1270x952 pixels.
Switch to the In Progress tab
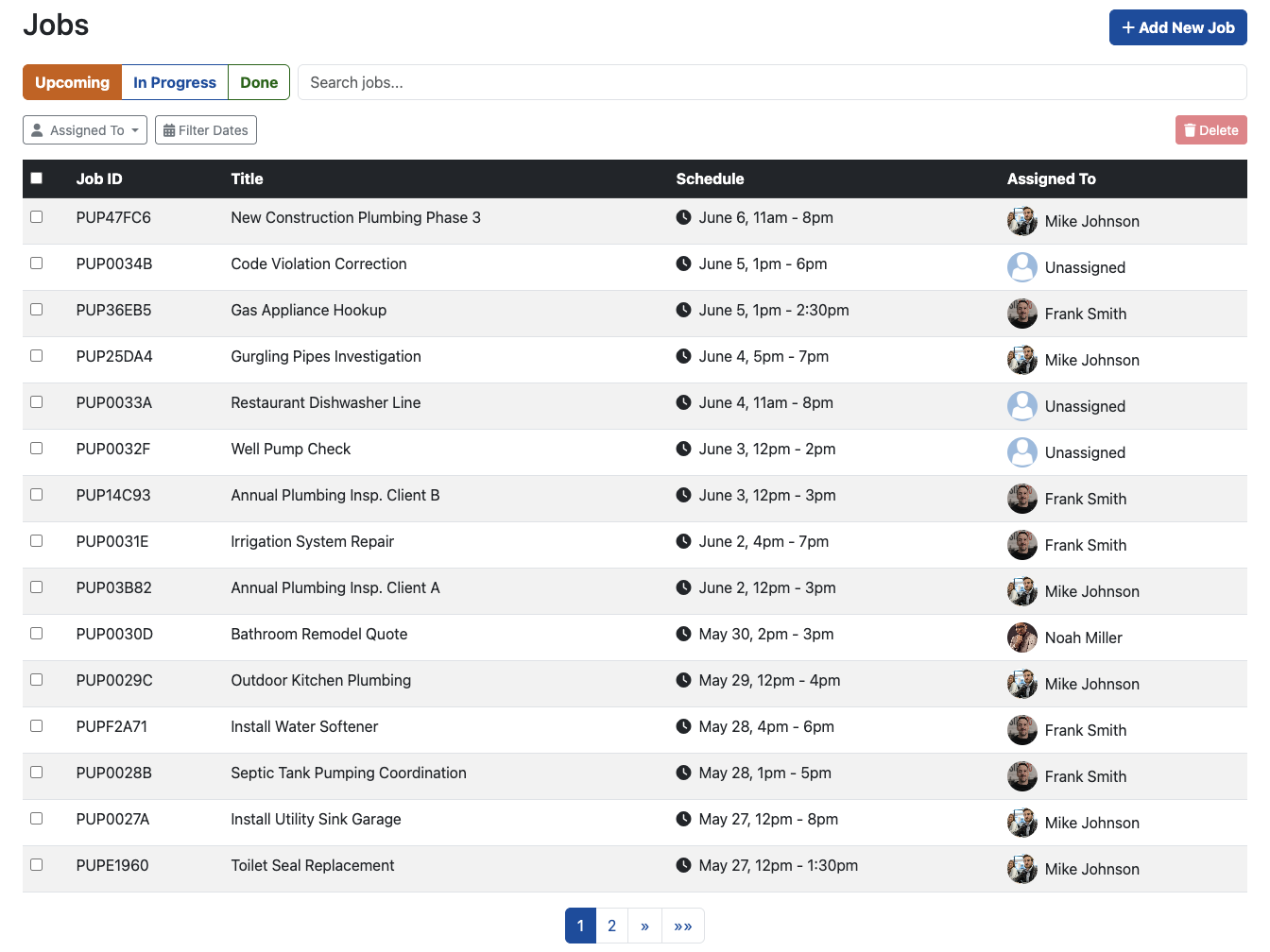pyautogui.click(x=174, y=82)
